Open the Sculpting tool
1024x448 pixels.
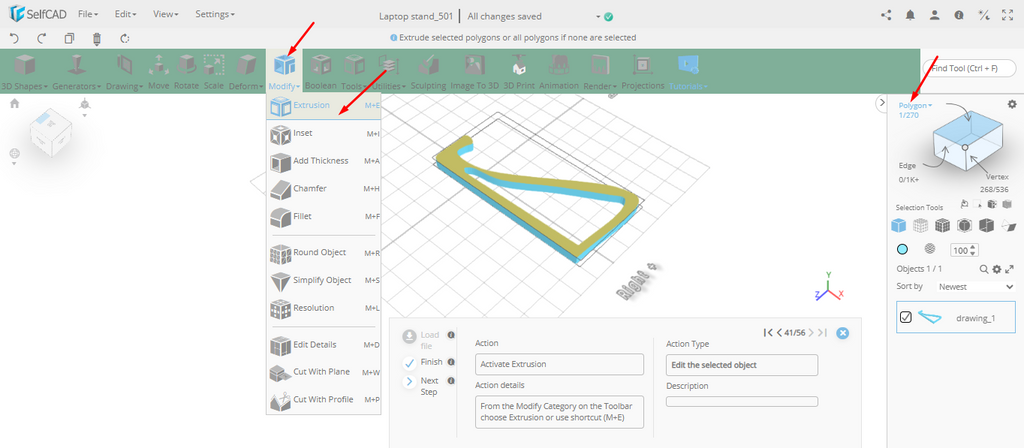[x=428, y=70]
